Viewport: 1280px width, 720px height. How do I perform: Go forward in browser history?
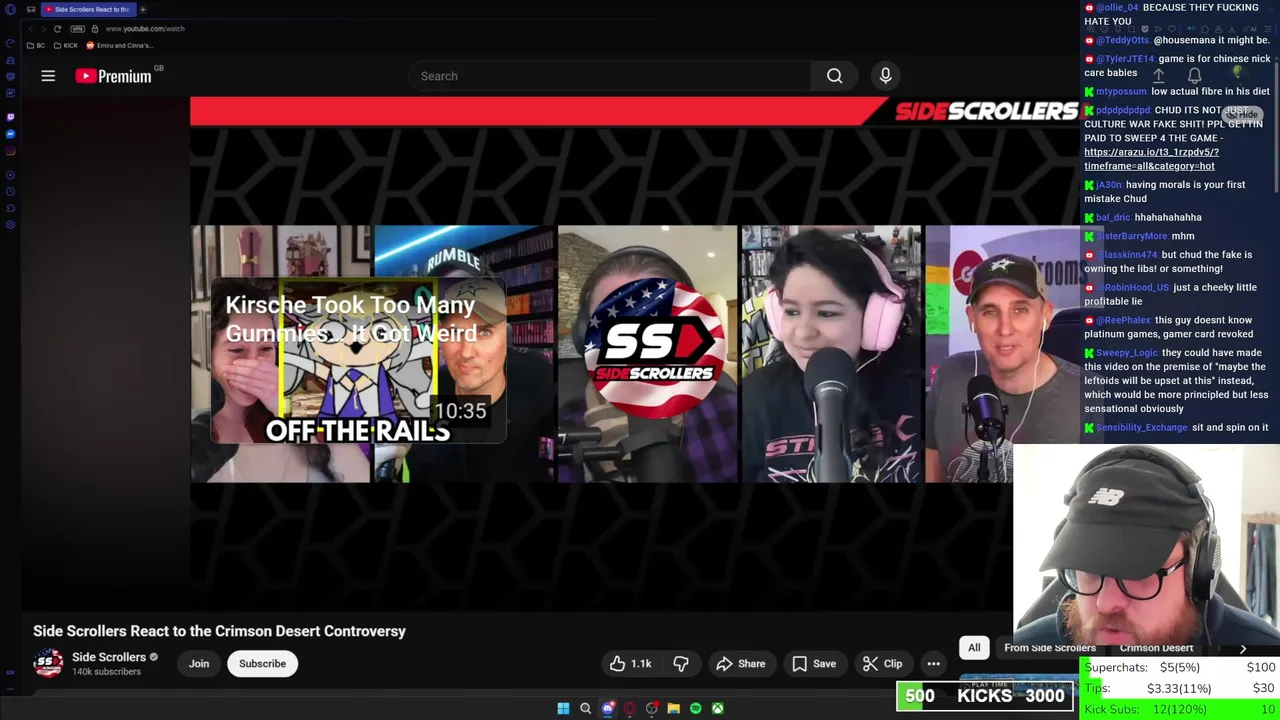point(43,29)
